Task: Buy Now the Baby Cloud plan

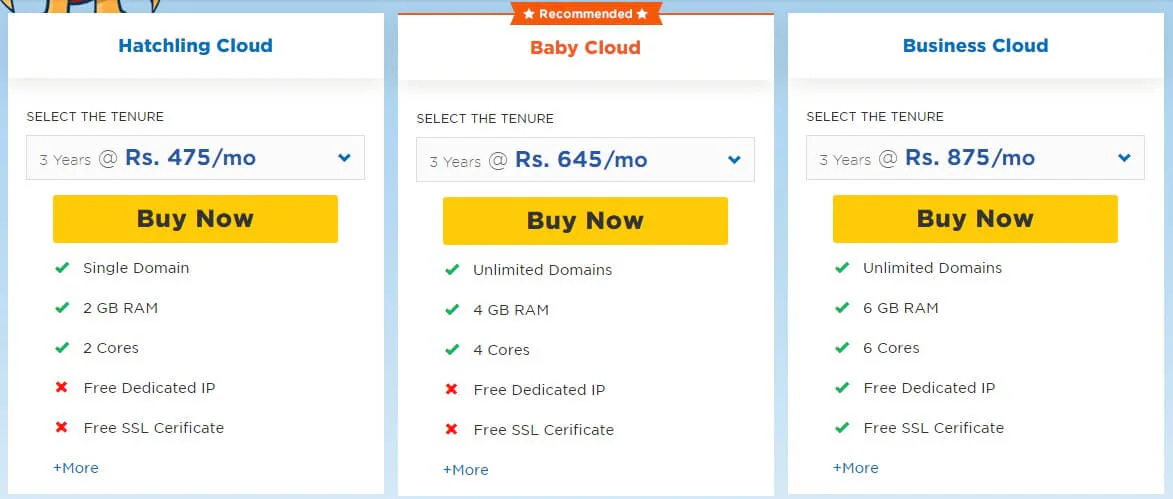Action: [x=585, y=221]
